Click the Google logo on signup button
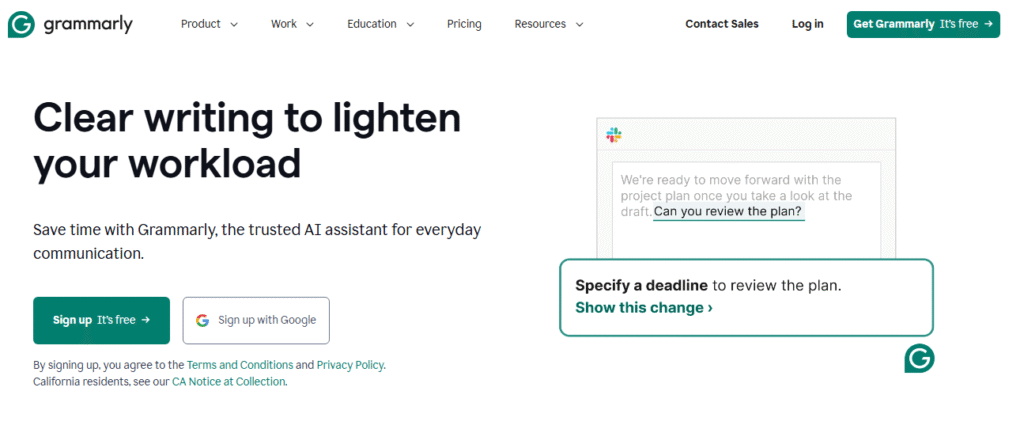The width and height of the screenshot is (1024, 429). click(x=202, y=321)
